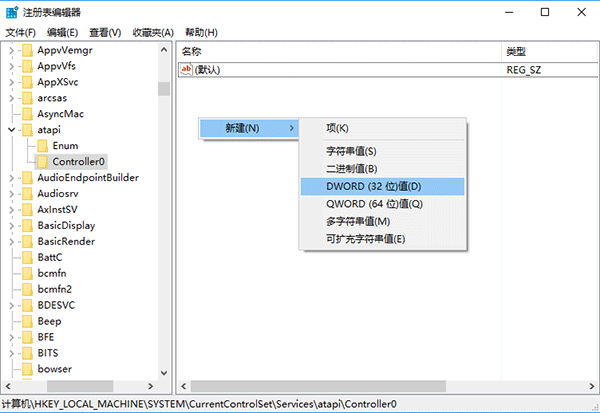Expand the AudioEndpointBuilder tree node

pyautogui.click(x=11, y=178)
